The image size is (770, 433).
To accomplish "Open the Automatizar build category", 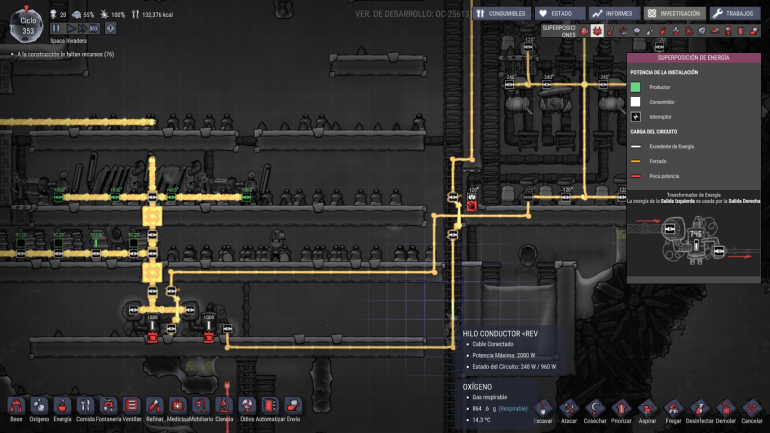I will tap(270, 409).
